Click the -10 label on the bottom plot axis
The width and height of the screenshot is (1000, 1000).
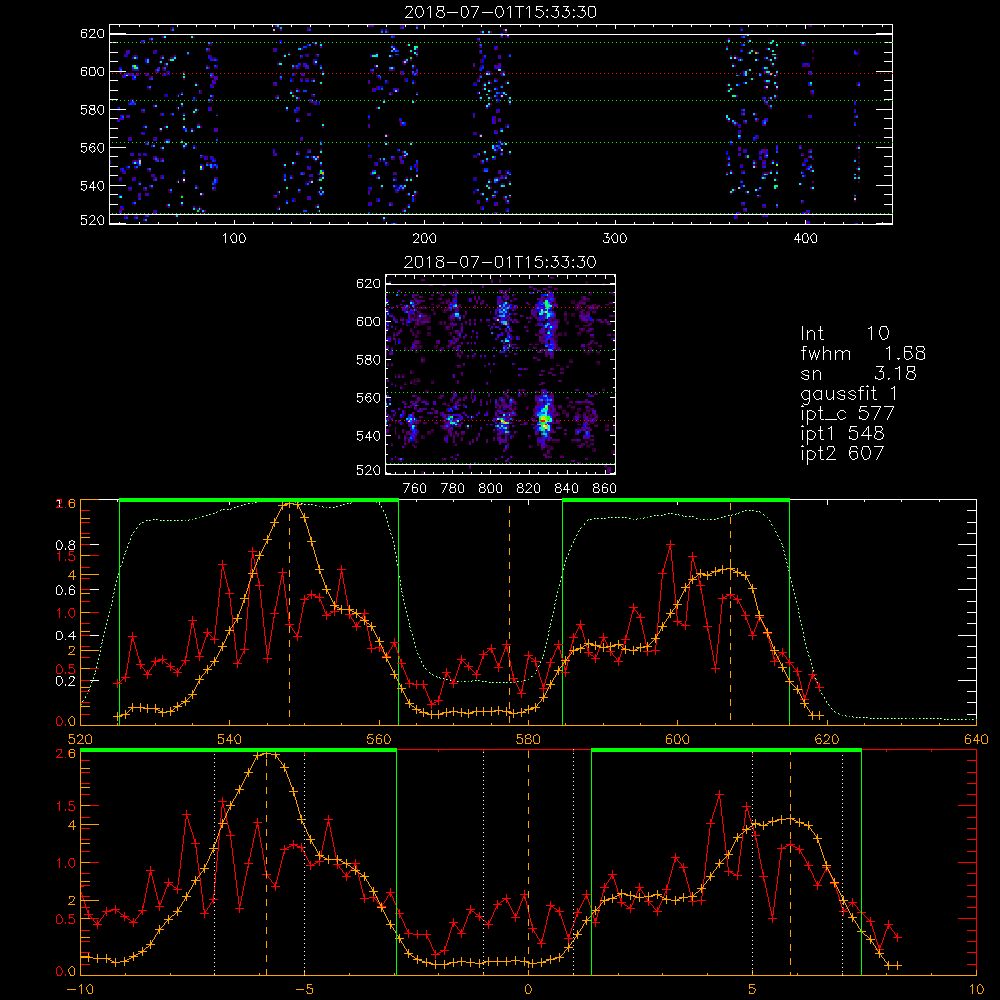pos(80,990)
